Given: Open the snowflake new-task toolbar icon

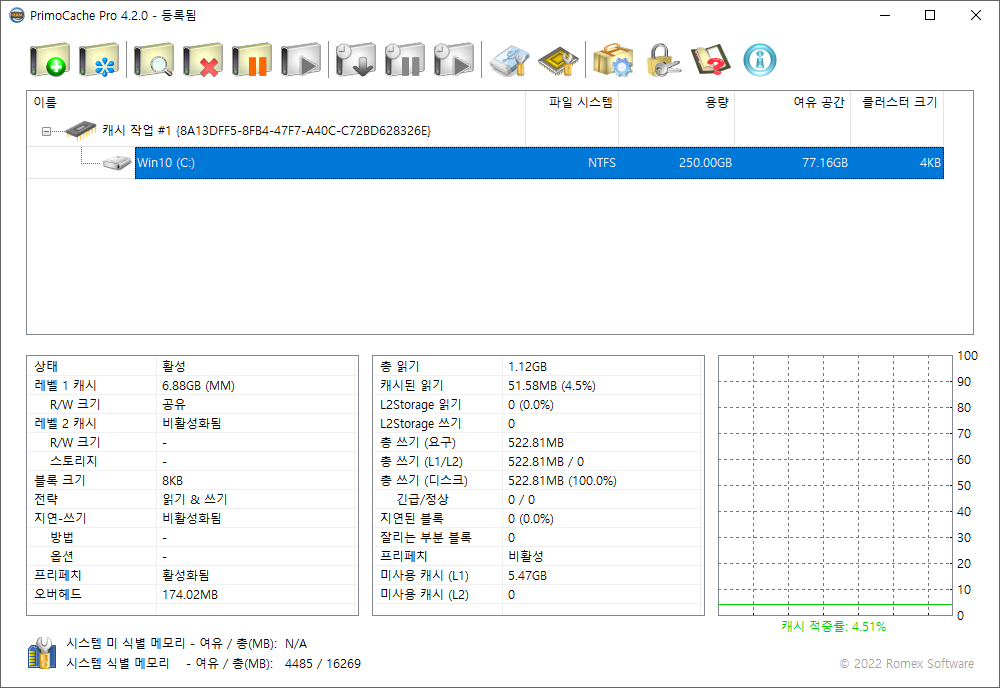Looking at the screenshot, I should tap(99, 60).
